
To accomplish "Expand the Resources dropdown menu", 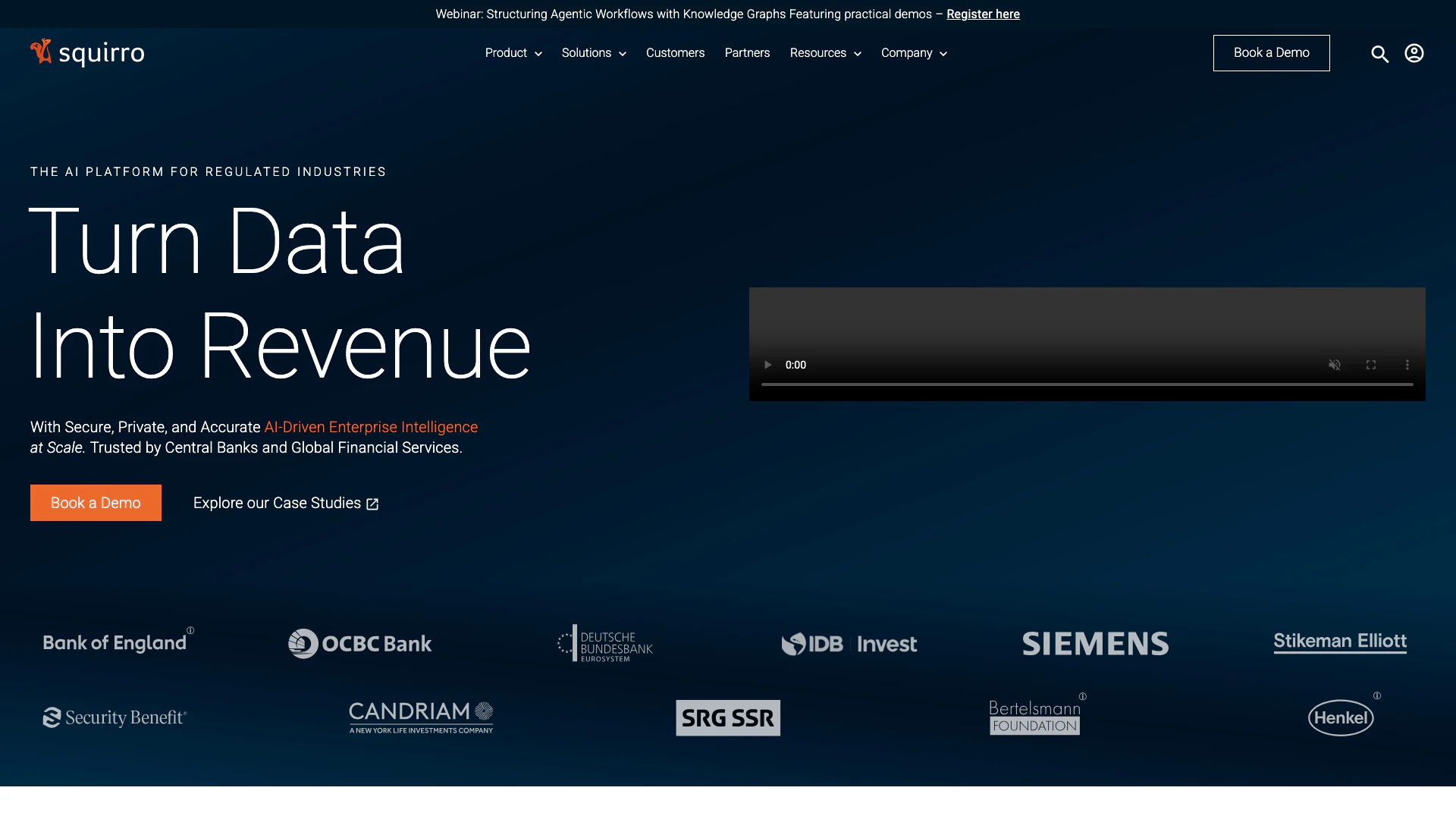I will [825, 53].
